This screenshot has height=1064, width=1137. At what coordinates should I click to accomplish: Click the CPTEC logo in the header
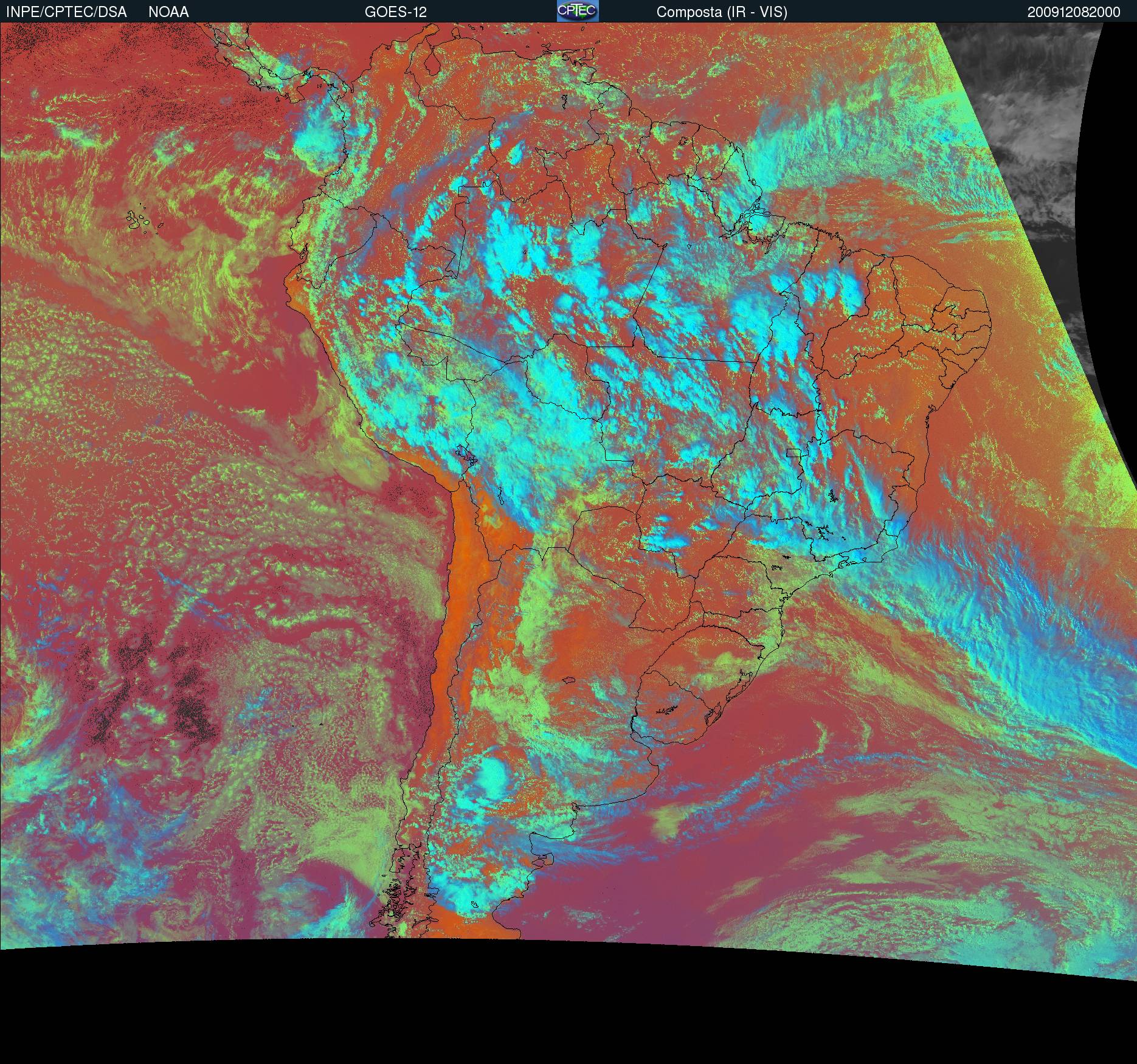[x=578, y=11]
